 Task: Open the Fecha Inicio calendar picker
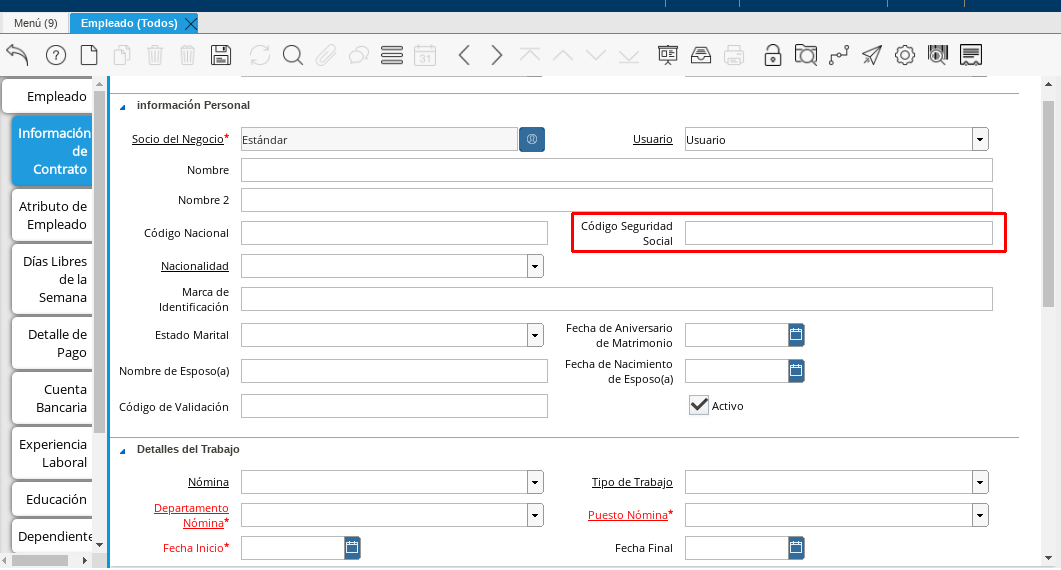click(352, 547)
